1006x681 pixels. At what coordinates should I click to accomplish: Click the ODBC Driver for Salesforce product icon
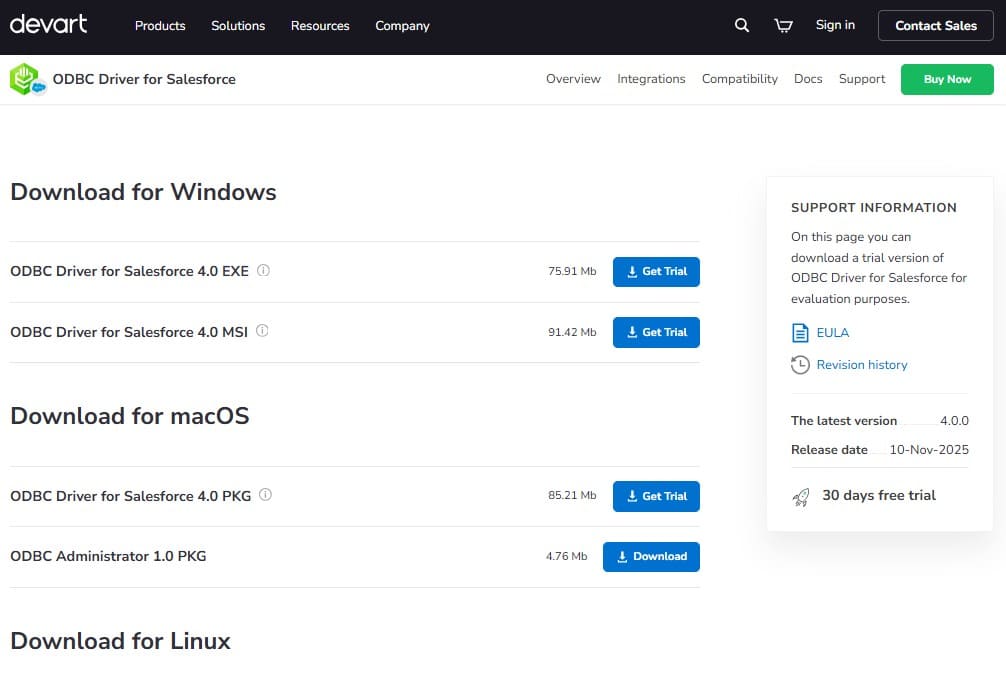[x=27, y=78]
